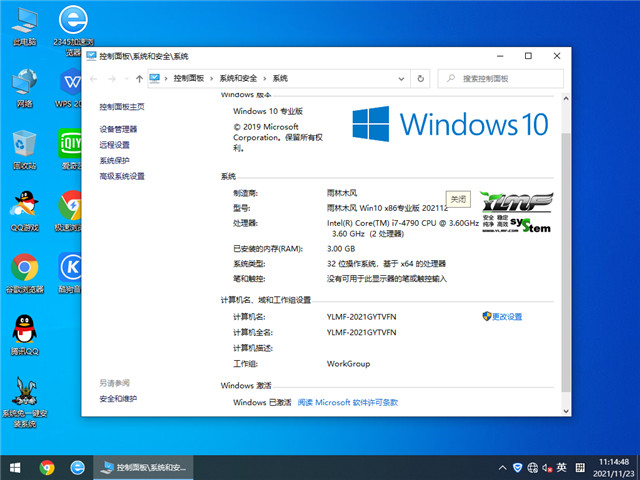
Task: Click the vertical scrollbar thumb
Action: [566, 261]
